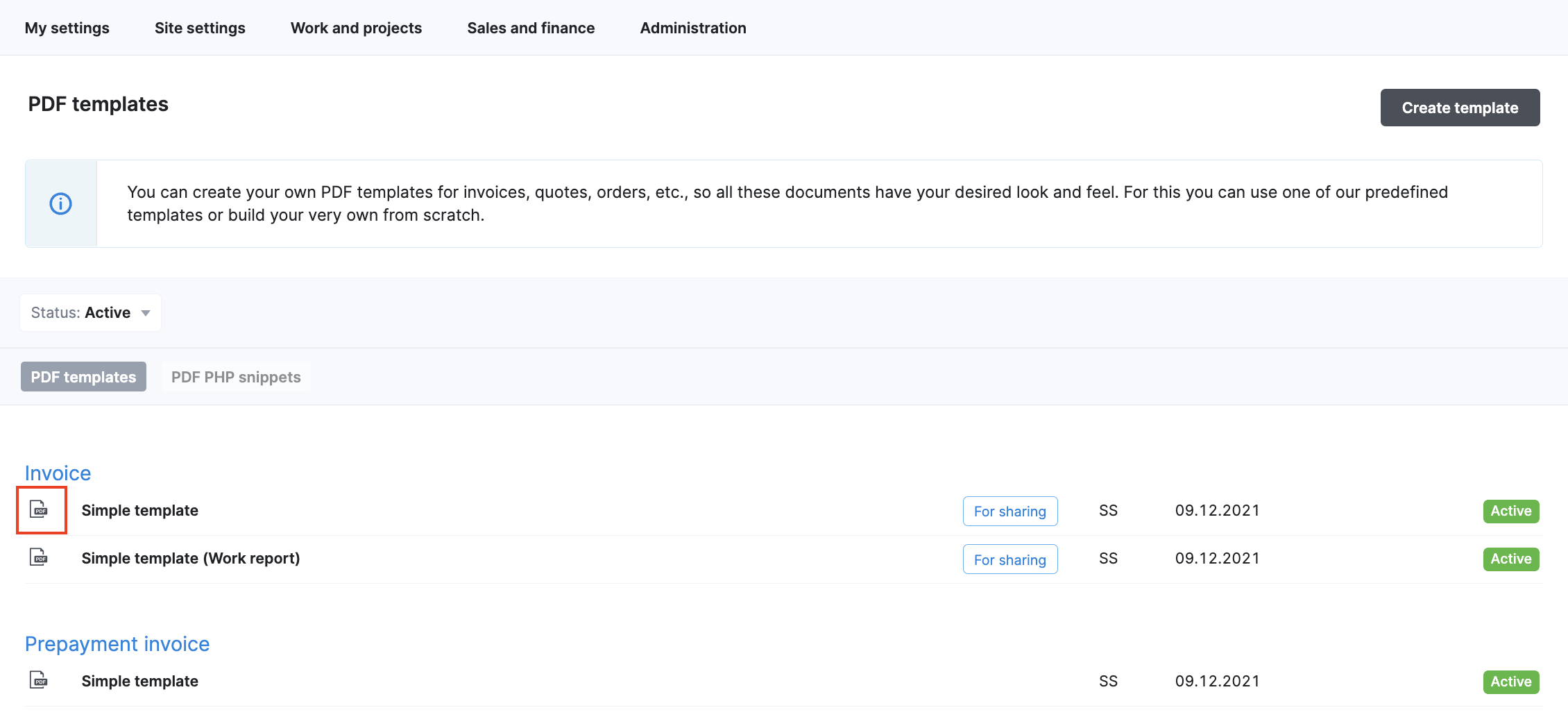Click SS initials in Invoice Simple template row
This screenshot has height=726, width=1568.
(x=1109, y=511)
